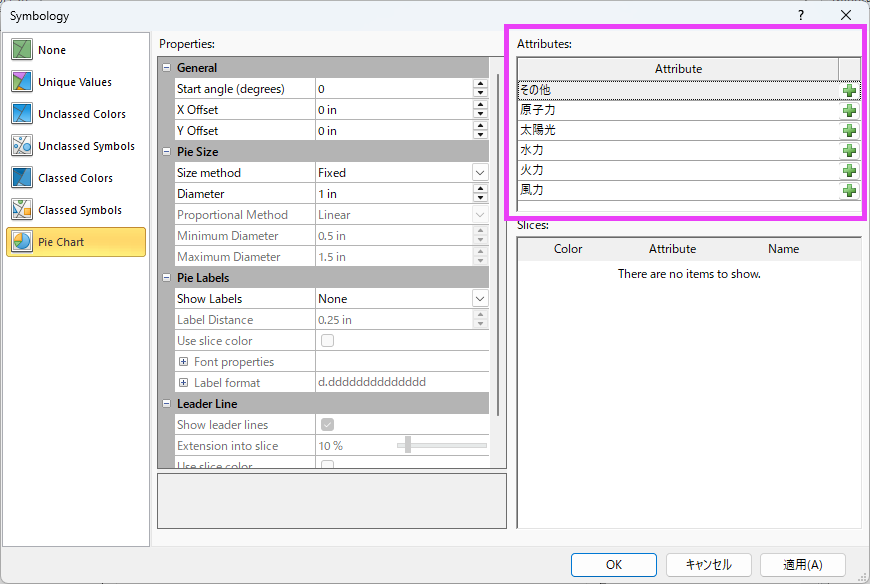This screenshot has width=870, height=584.
Task: Expand the Font properties group
Action: pos(183,362)
